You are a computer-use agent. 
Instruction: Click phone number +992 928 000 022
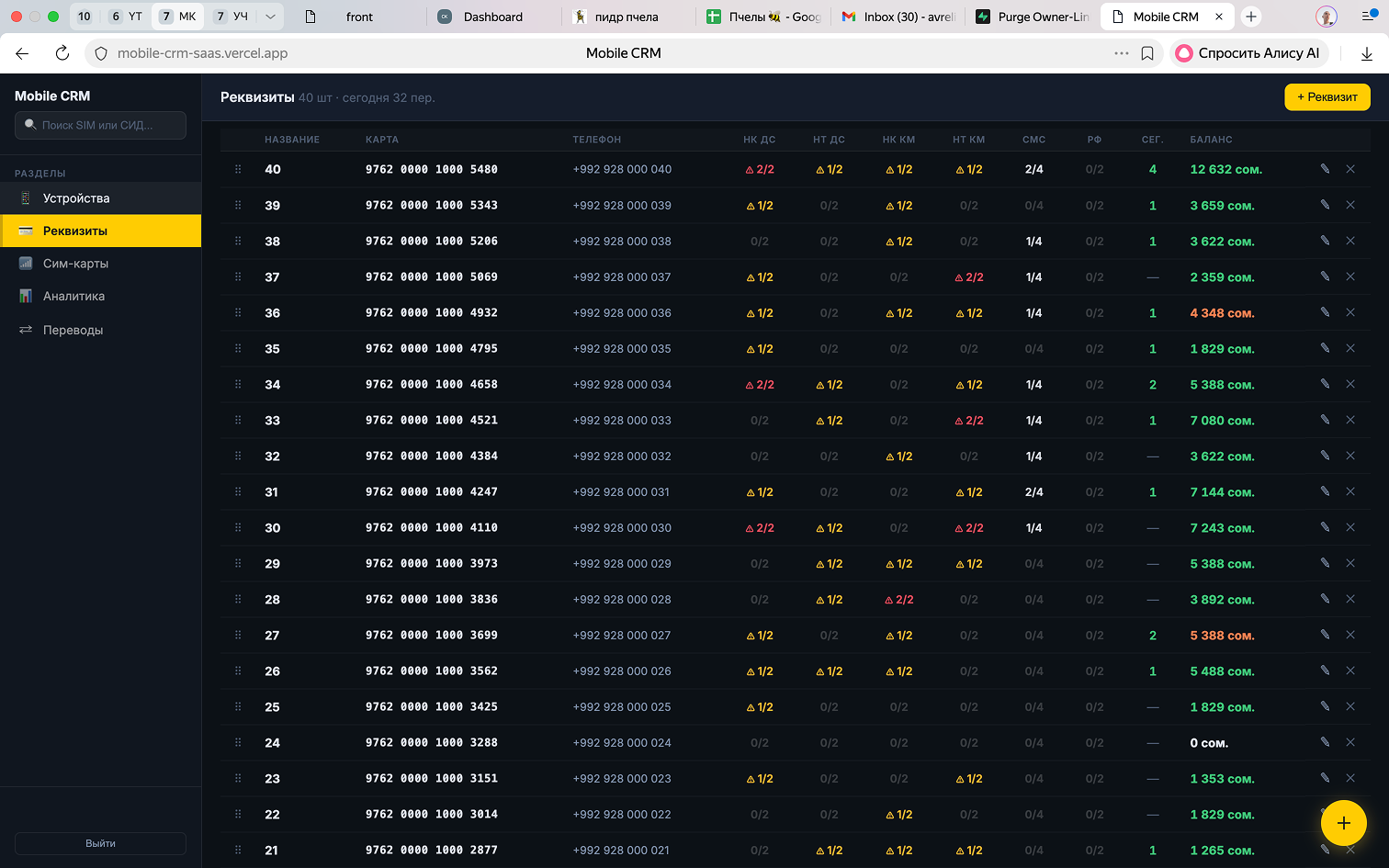[x=622, y=815]
